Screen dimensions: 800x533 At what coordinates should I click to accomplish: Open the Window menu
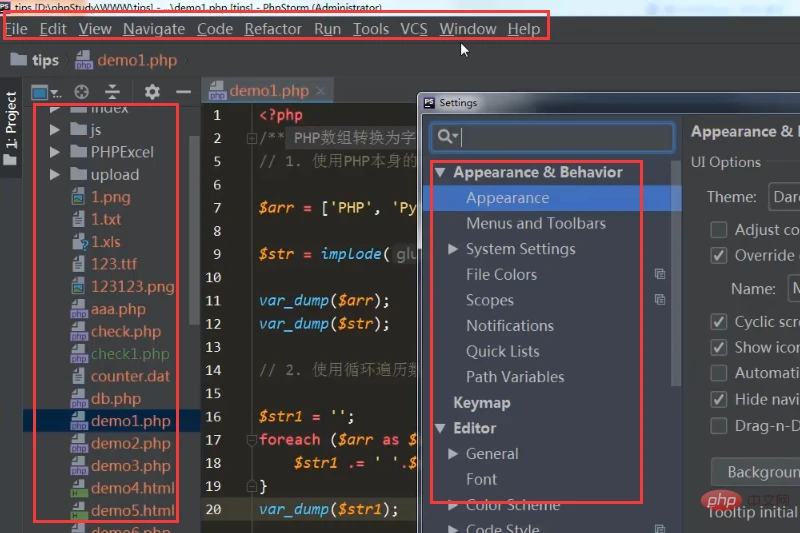pyautogui.click(x=468, y=29)
